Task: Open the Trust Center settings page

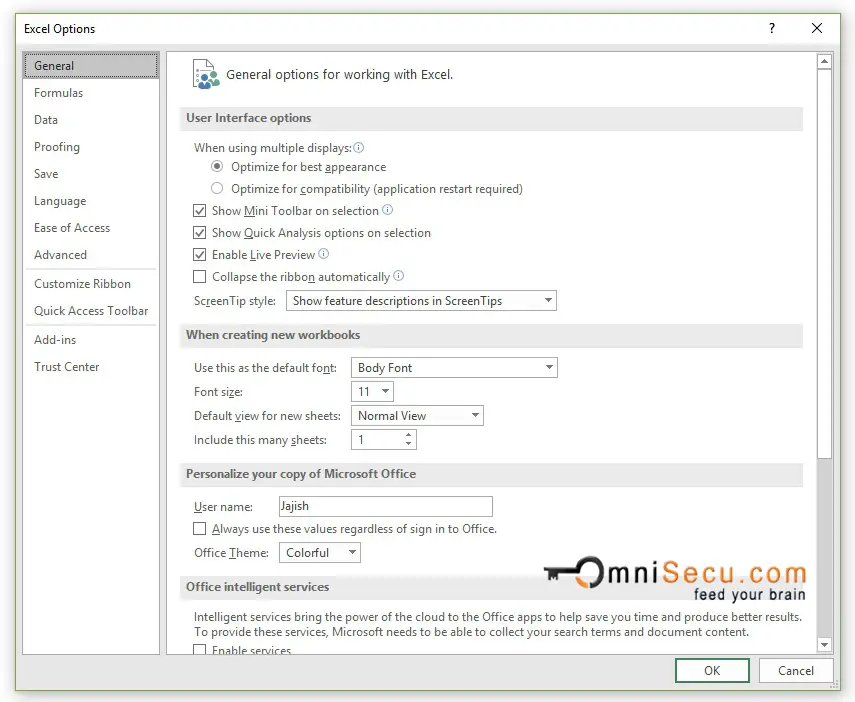Action: coord(65,367)
